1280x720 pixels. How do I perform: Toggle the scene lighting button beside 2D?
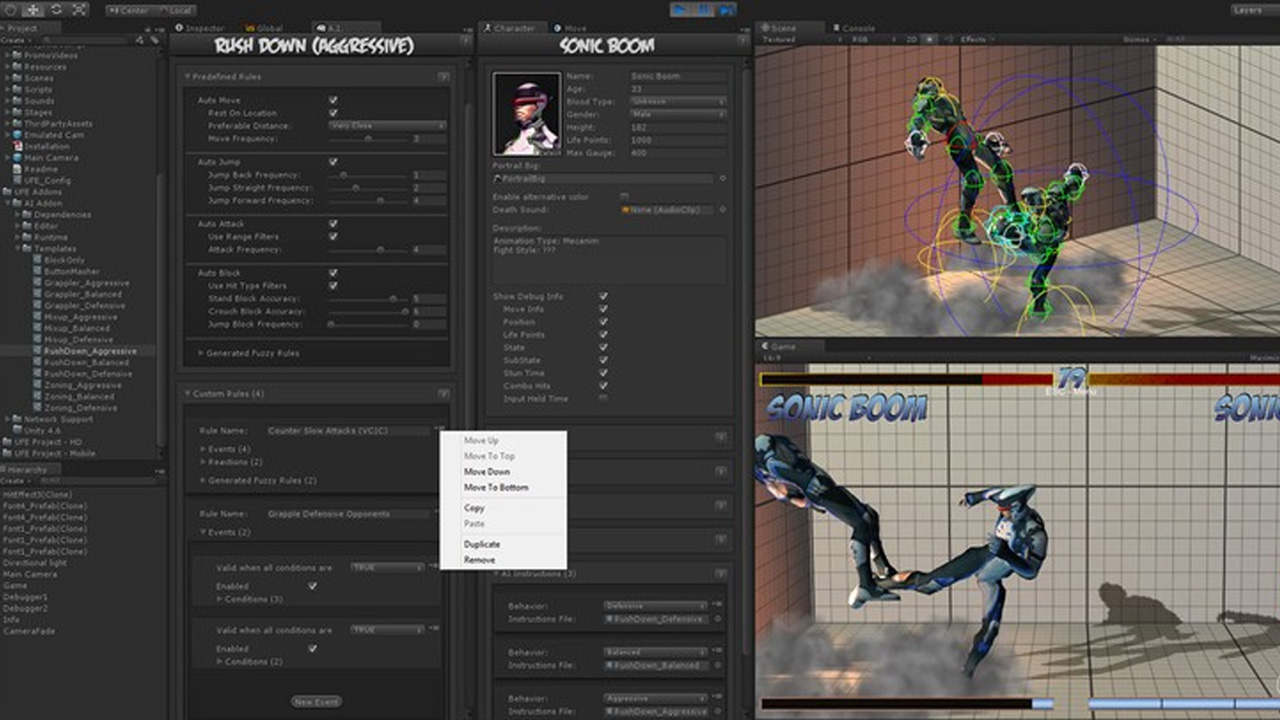pyautogui.click(x=930, y=39)
